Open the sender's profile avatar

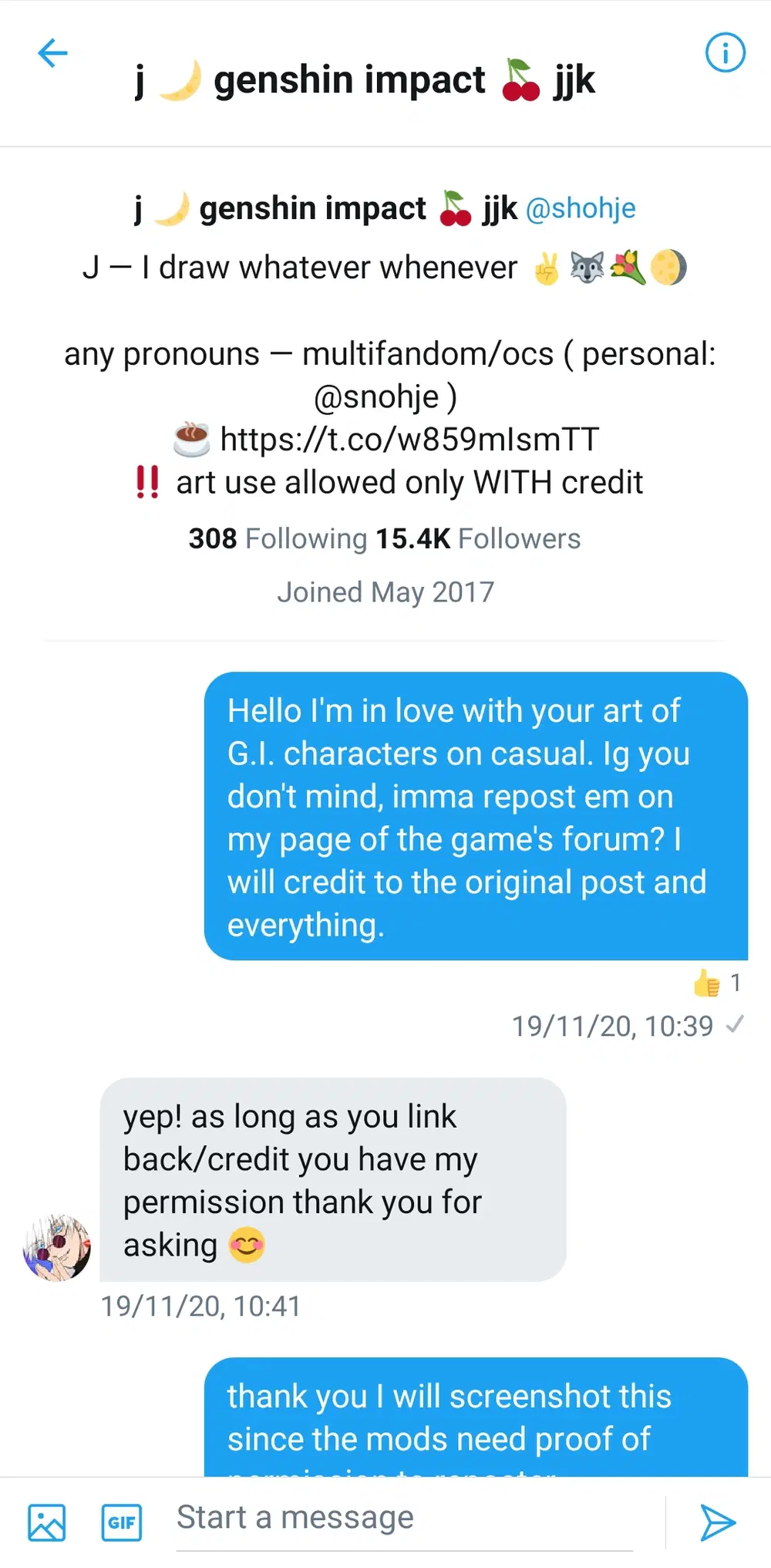pyautogui.click(x=56, y=1247)
